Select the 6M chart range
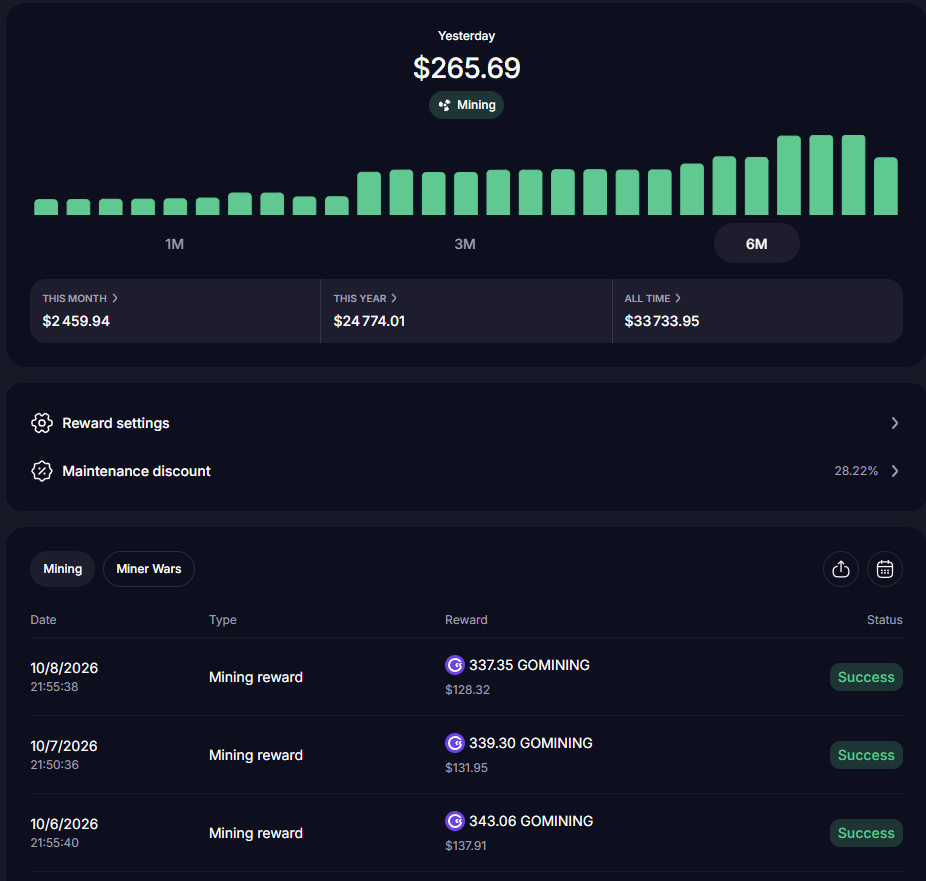The width and height of the screenshot is (926, 881). coord(757,243)
